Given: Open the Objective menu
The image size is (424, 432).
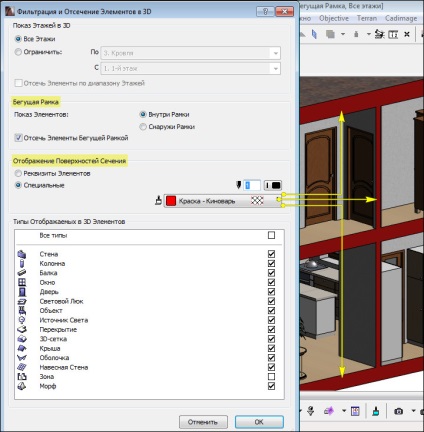Looking at the screenshot, I should (334, 18).
